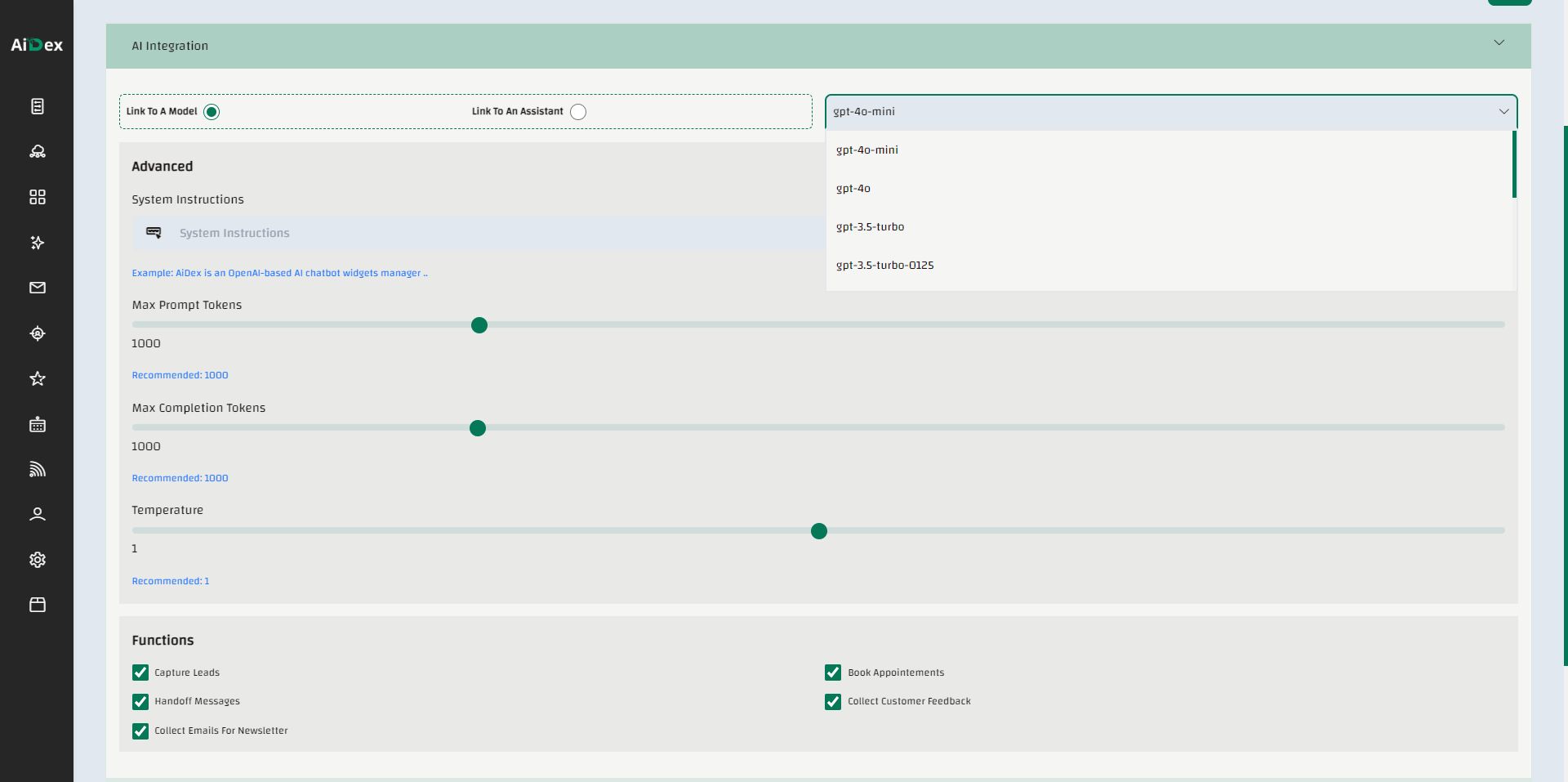Click the calendar icon in sidebar
1568x782 pixels.
click(38, 424)
